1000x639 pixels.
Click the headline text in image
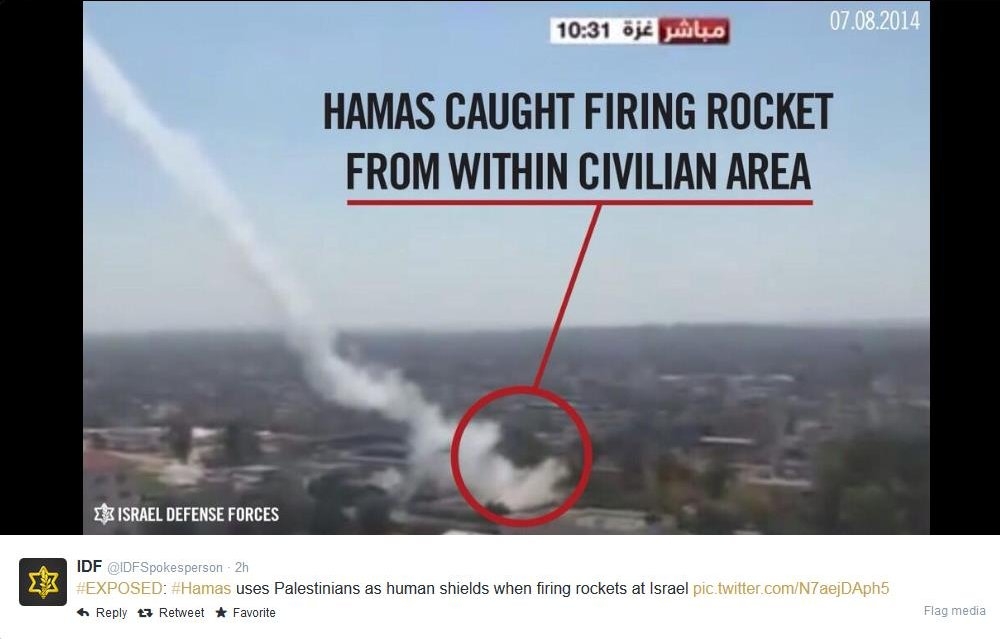[x=578, y=140]
